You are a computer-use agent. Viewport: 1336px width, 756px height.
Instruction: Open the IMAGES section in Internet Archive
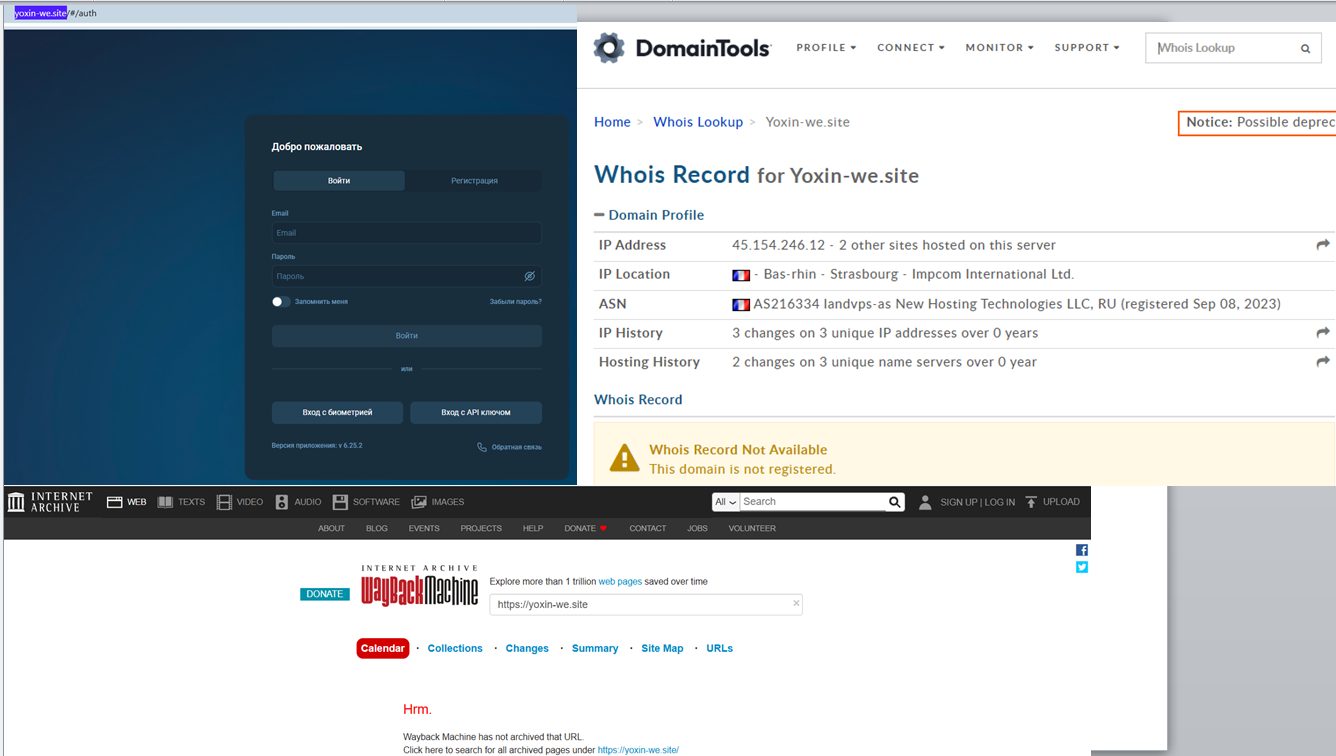(438, 502)
